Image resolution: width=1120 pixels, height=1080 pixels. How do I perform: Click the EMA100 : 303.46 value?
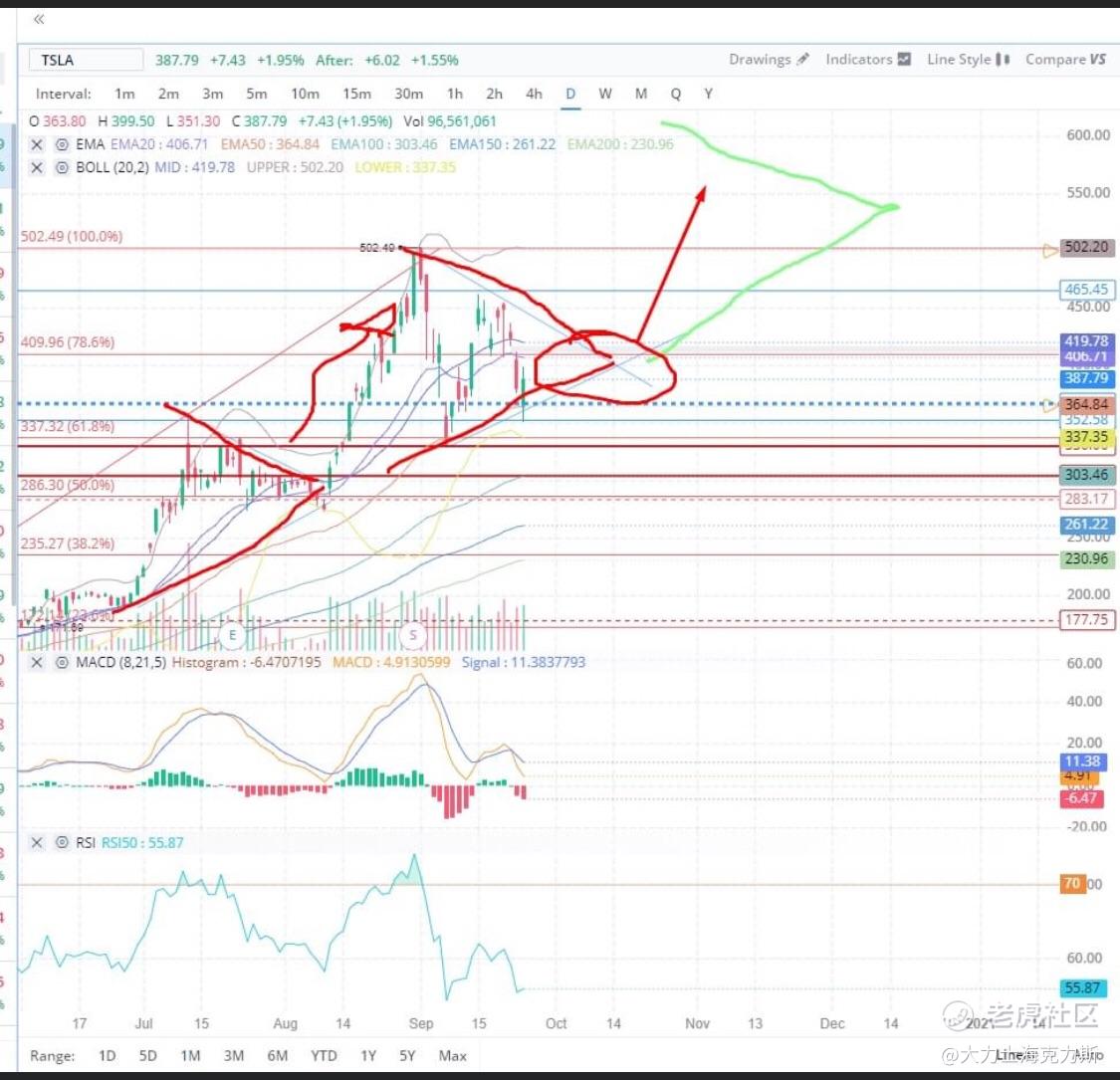pyautogui.click(x=383, y=144)
